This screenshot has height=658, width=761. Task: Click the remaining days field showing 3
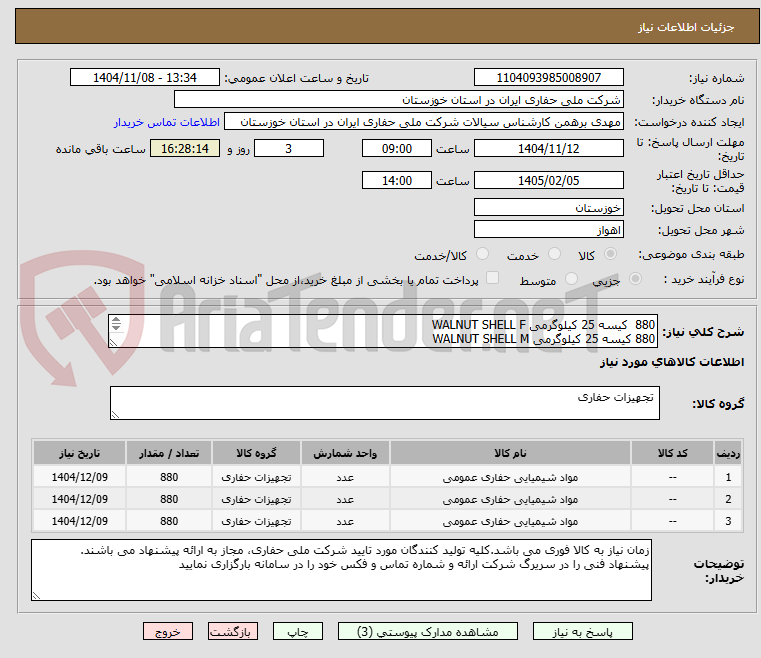[289, 148]
